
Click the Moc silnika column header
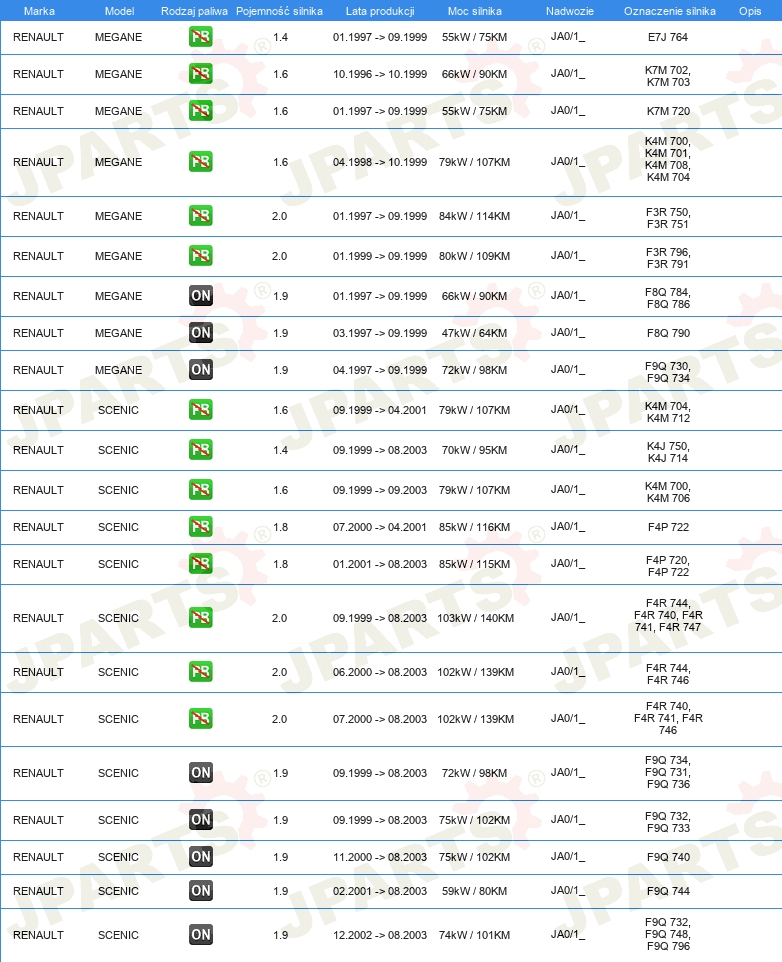point(475,11)
